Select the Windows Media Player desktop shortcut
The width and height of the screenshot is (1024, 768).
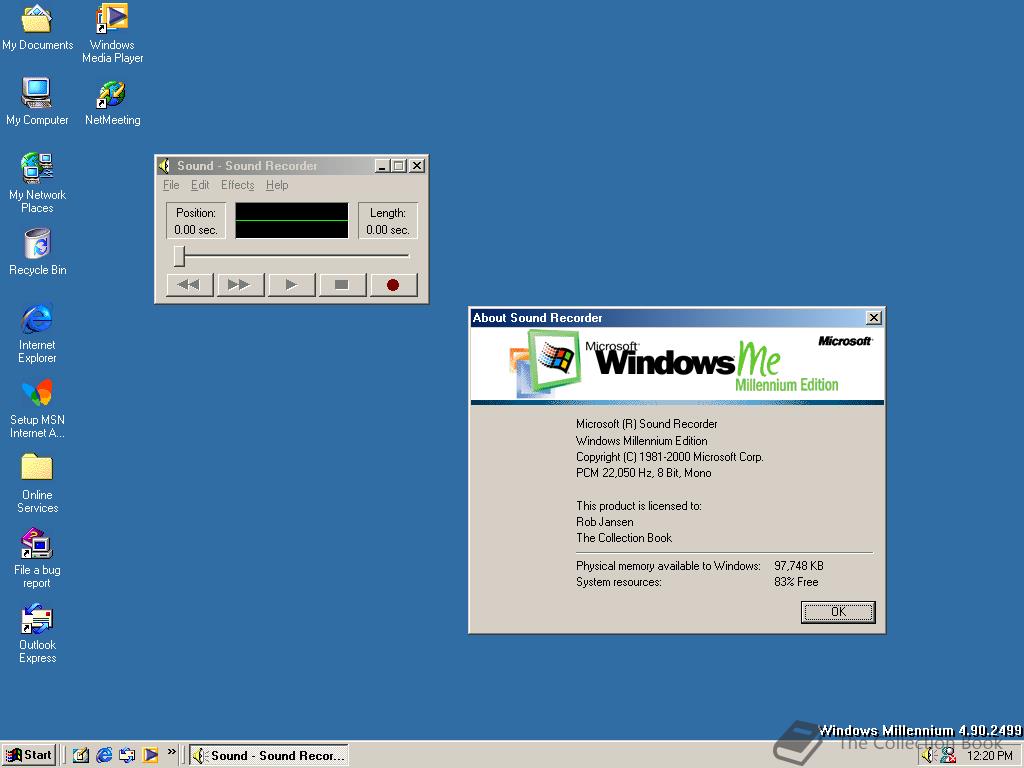coord(112,34)
